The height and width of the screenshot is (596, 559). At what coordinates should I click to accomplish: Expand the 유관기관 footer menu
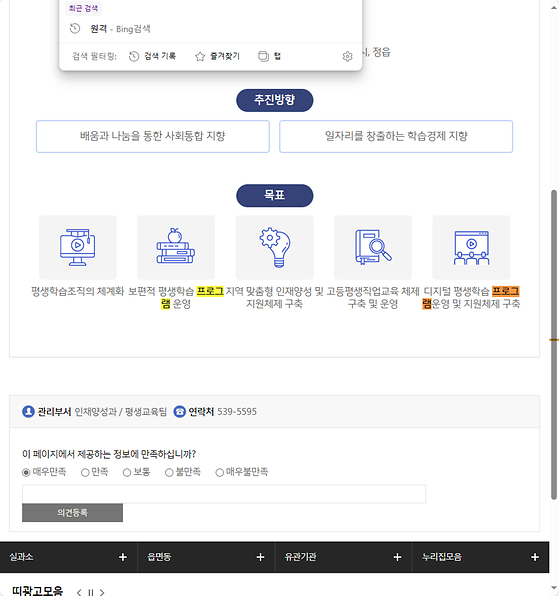344,557
